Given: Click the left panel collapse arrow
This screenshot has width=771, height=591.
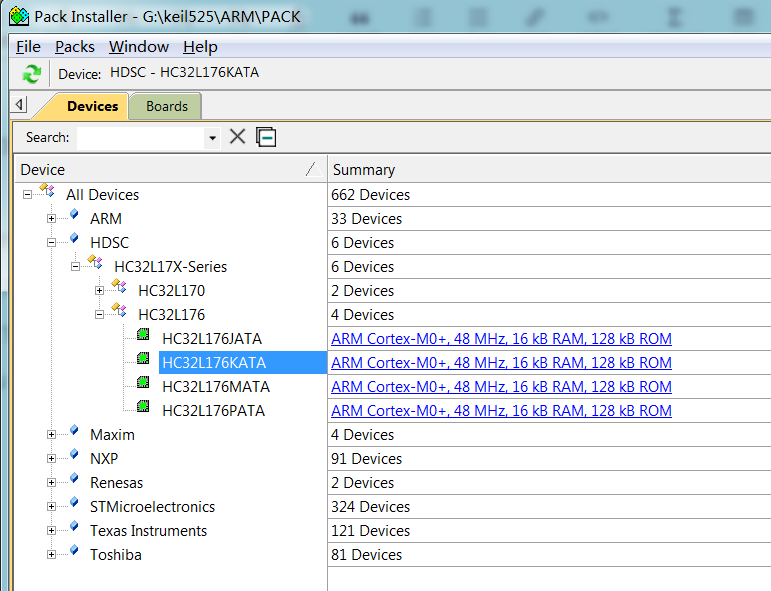Looking at the screenshot, I should point(19,104).
